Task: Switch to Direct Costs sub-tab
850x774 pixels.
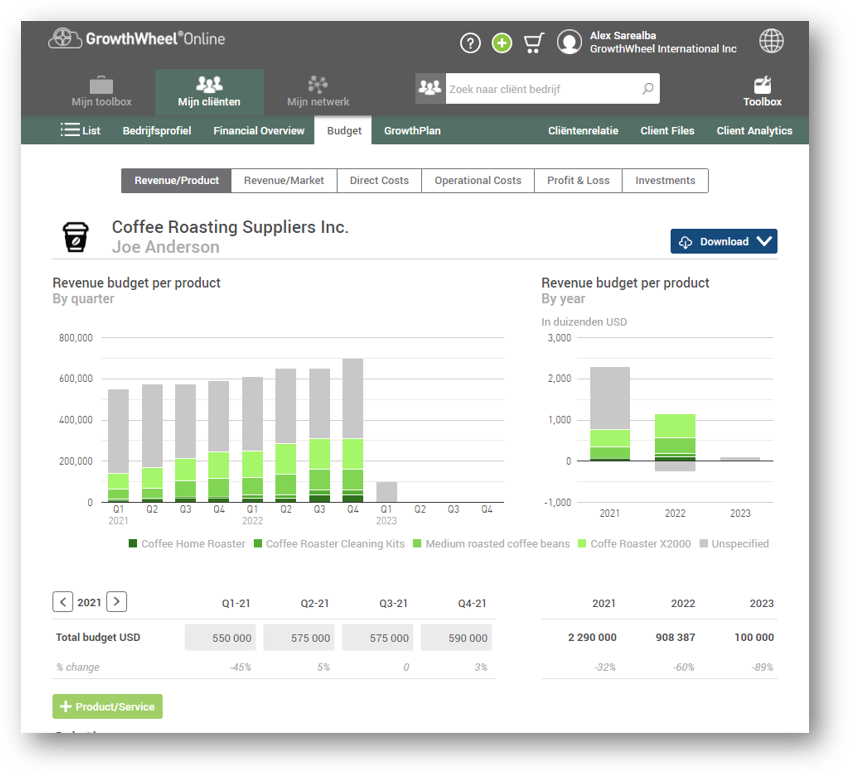Action: coord(379,180)
